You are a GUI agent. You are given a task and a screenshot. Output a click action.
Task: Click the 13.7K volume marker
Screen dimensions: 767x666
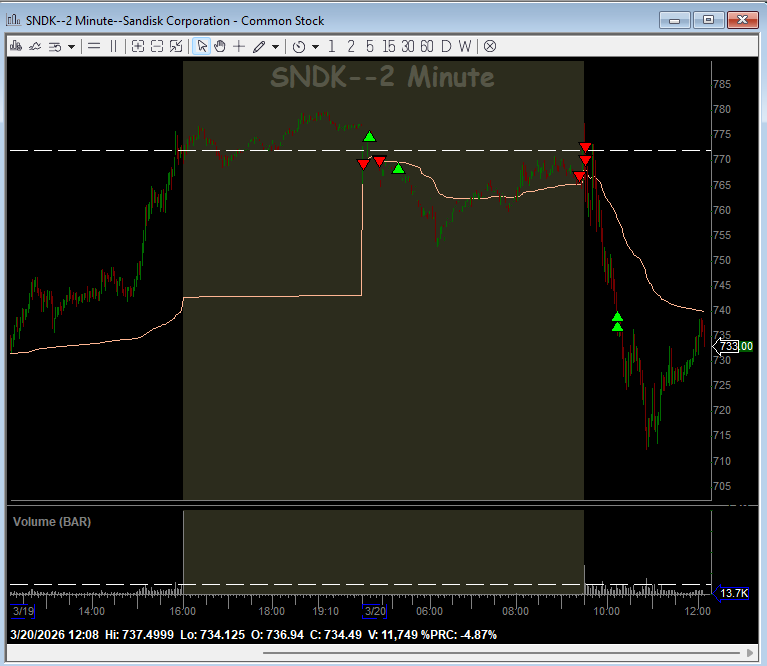(x=732, y=593)
